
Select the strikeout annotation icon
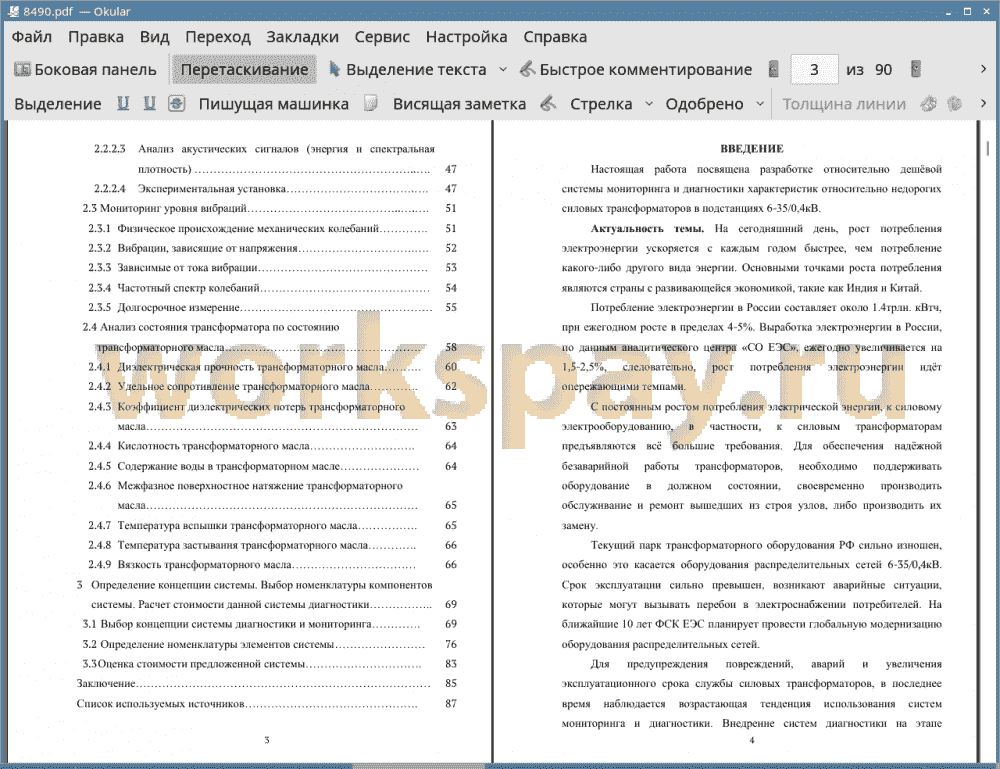[x=177, y=103]
